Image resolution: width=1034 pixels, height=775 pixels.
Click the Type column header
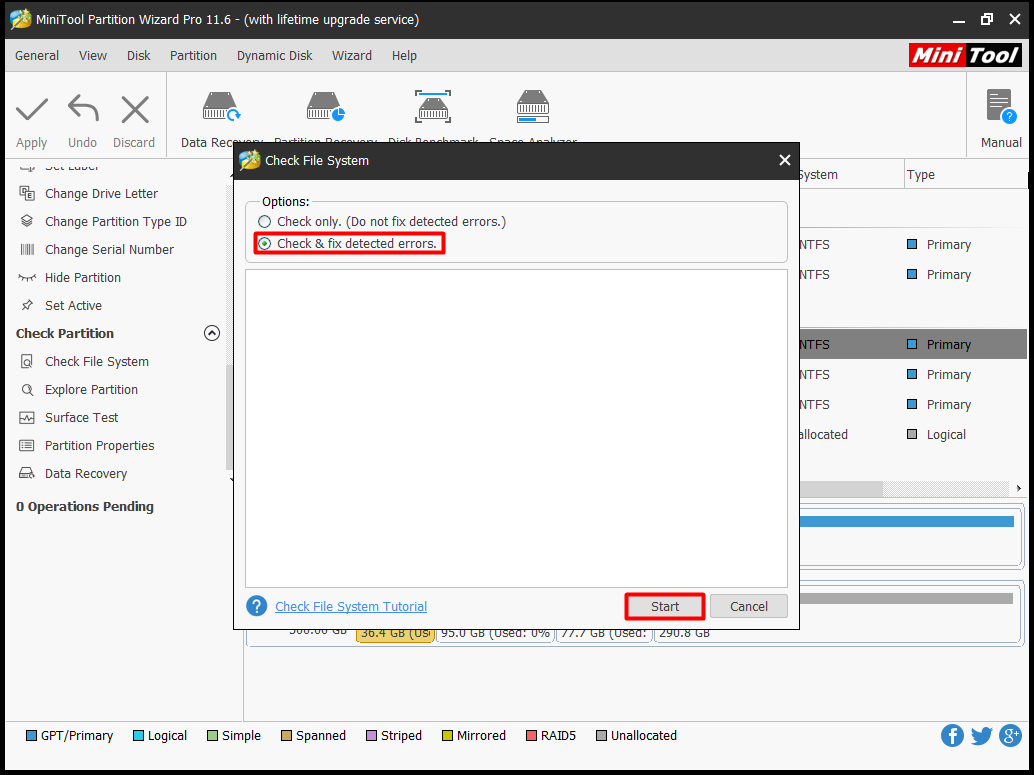coord(964,175)
